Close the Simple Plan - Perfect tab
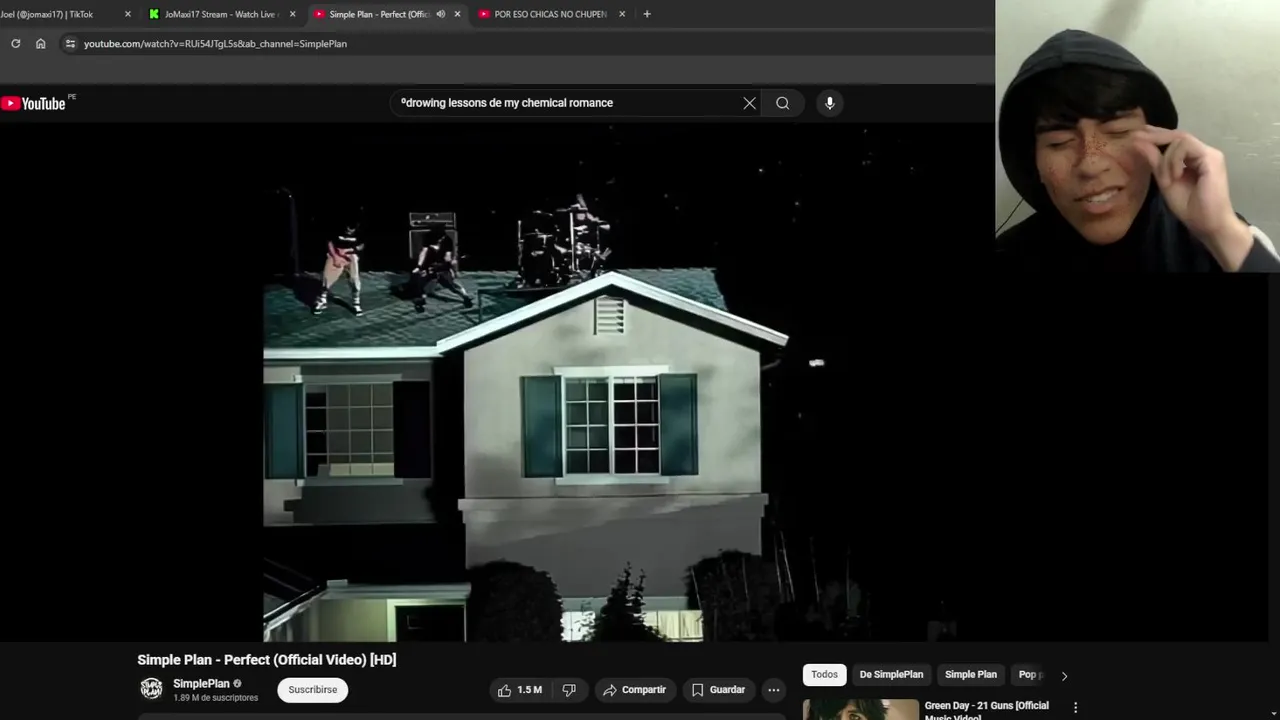This screenshot has width=1280, height=720. [x=457, y=14]
